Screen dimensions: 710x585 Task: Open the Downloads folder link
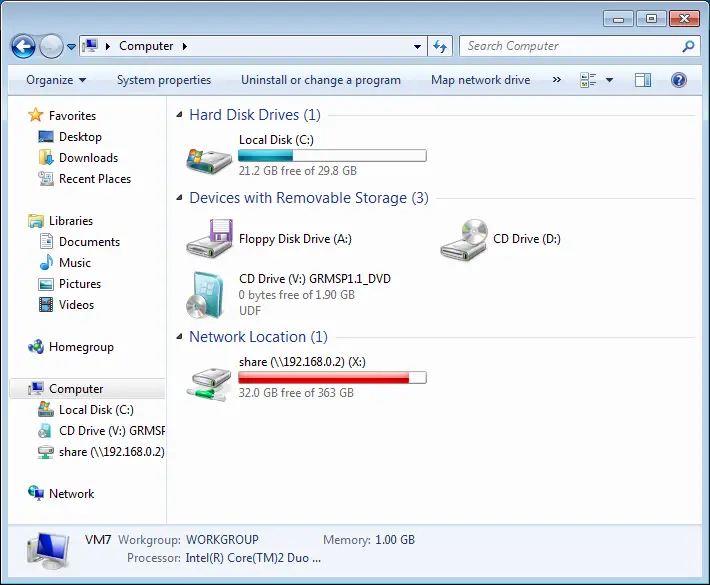[88, 158]
